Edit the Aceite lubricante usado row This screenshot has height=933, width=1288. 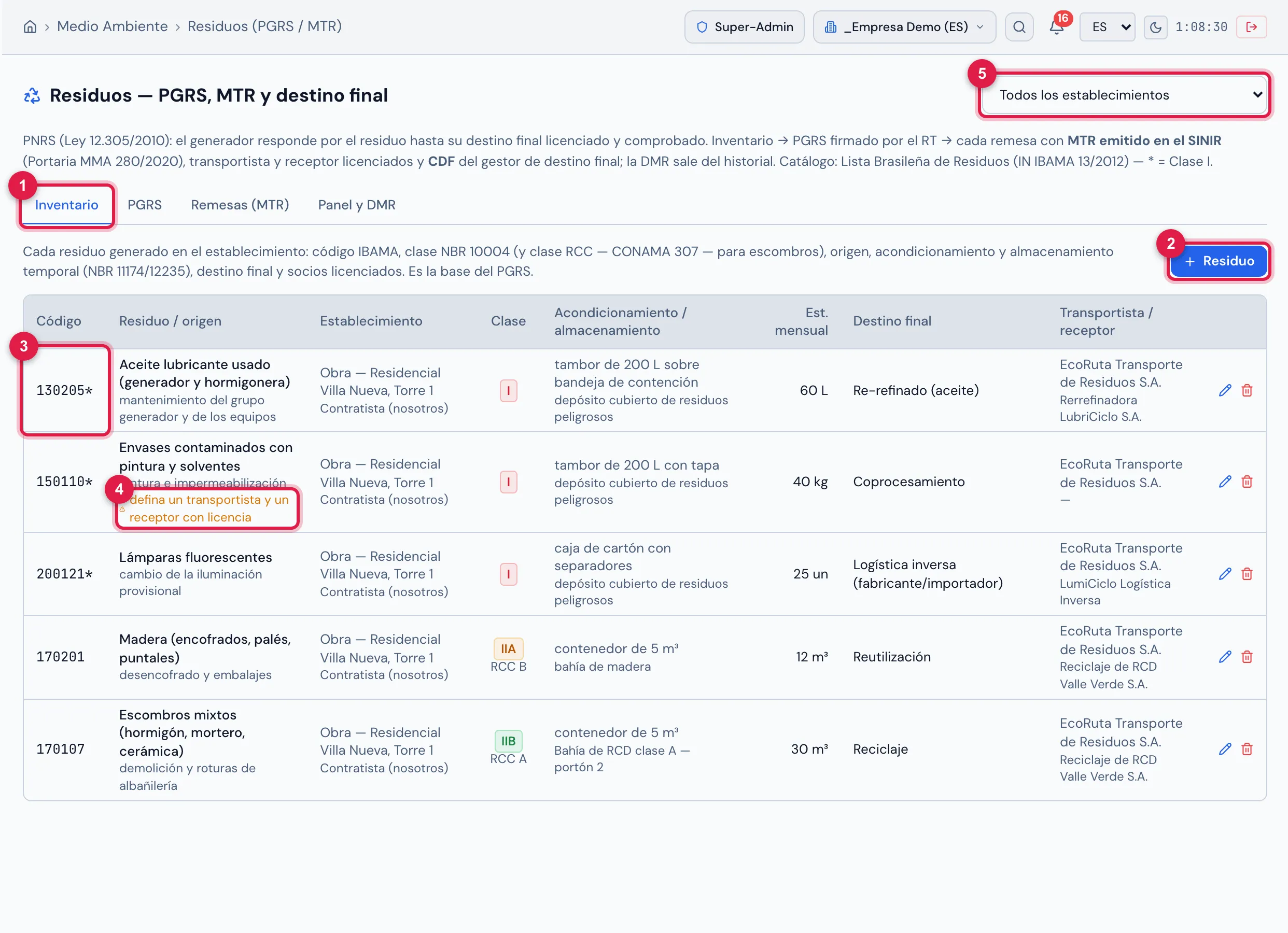(x=1225, y=390)
